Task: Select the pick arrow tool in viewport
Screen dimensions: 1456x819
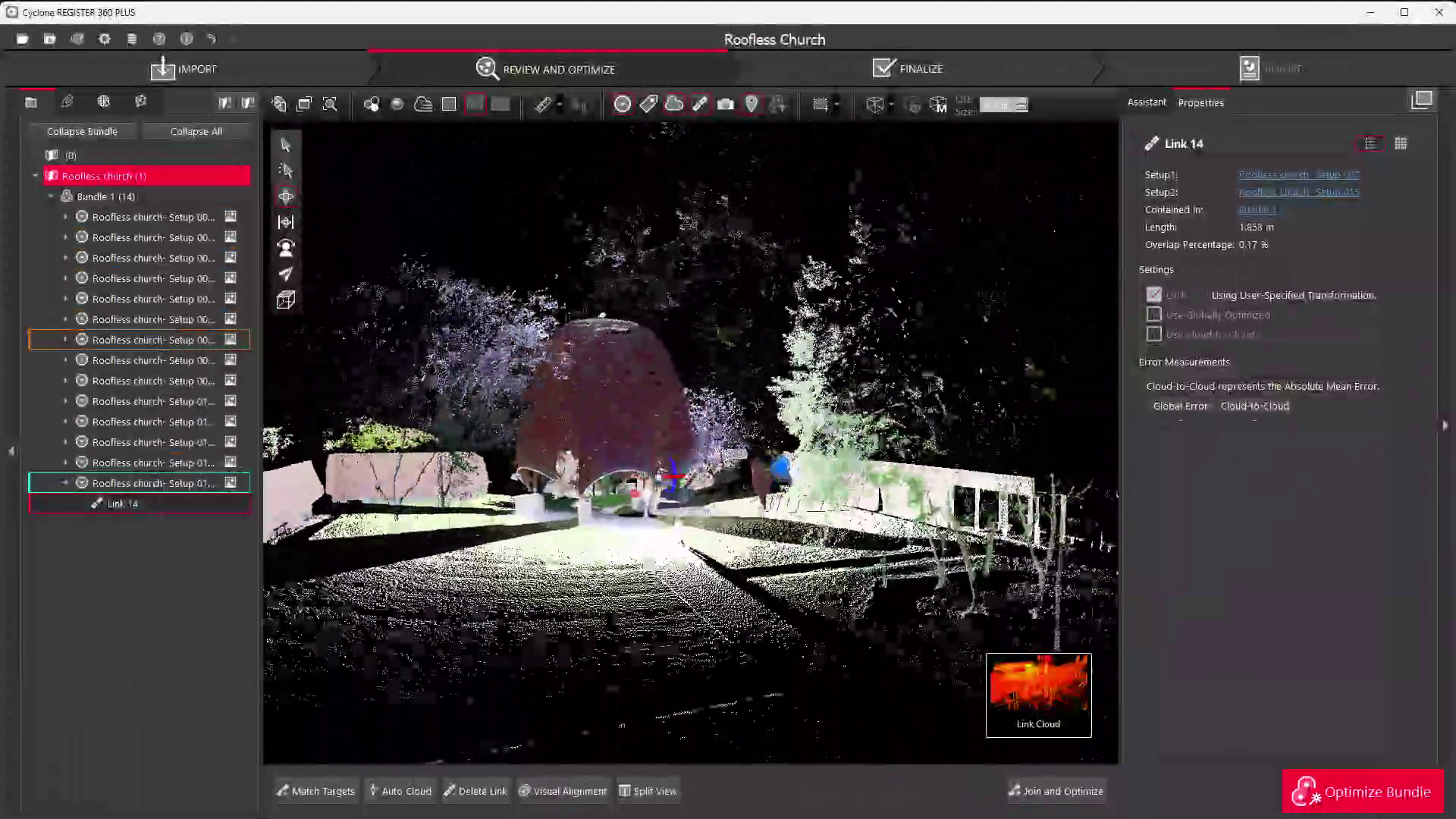Action: click(286, 145)
